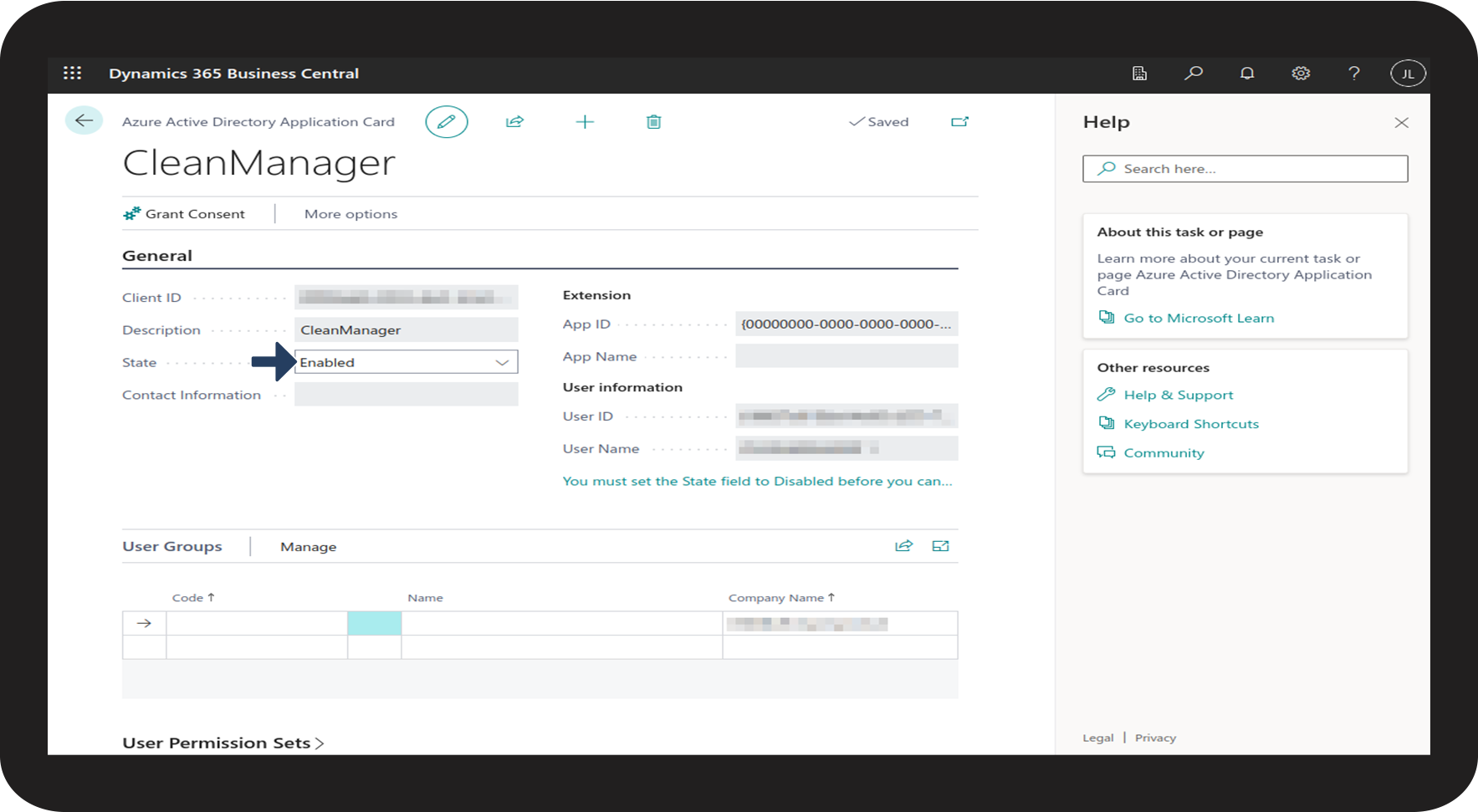
Task: Open the notifications bell
Action: click(x=1247, y=73)
